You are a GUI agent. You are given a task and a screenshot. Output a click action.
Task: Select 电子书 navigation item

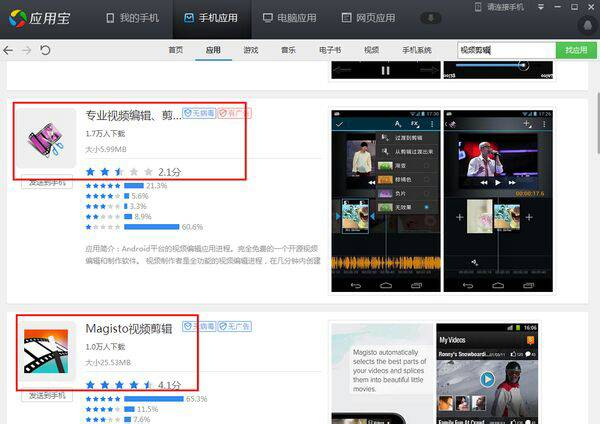pos(330,50)
